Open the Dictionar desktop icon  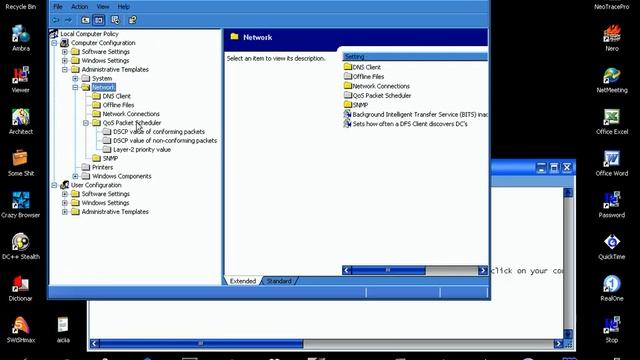(20, 288)
